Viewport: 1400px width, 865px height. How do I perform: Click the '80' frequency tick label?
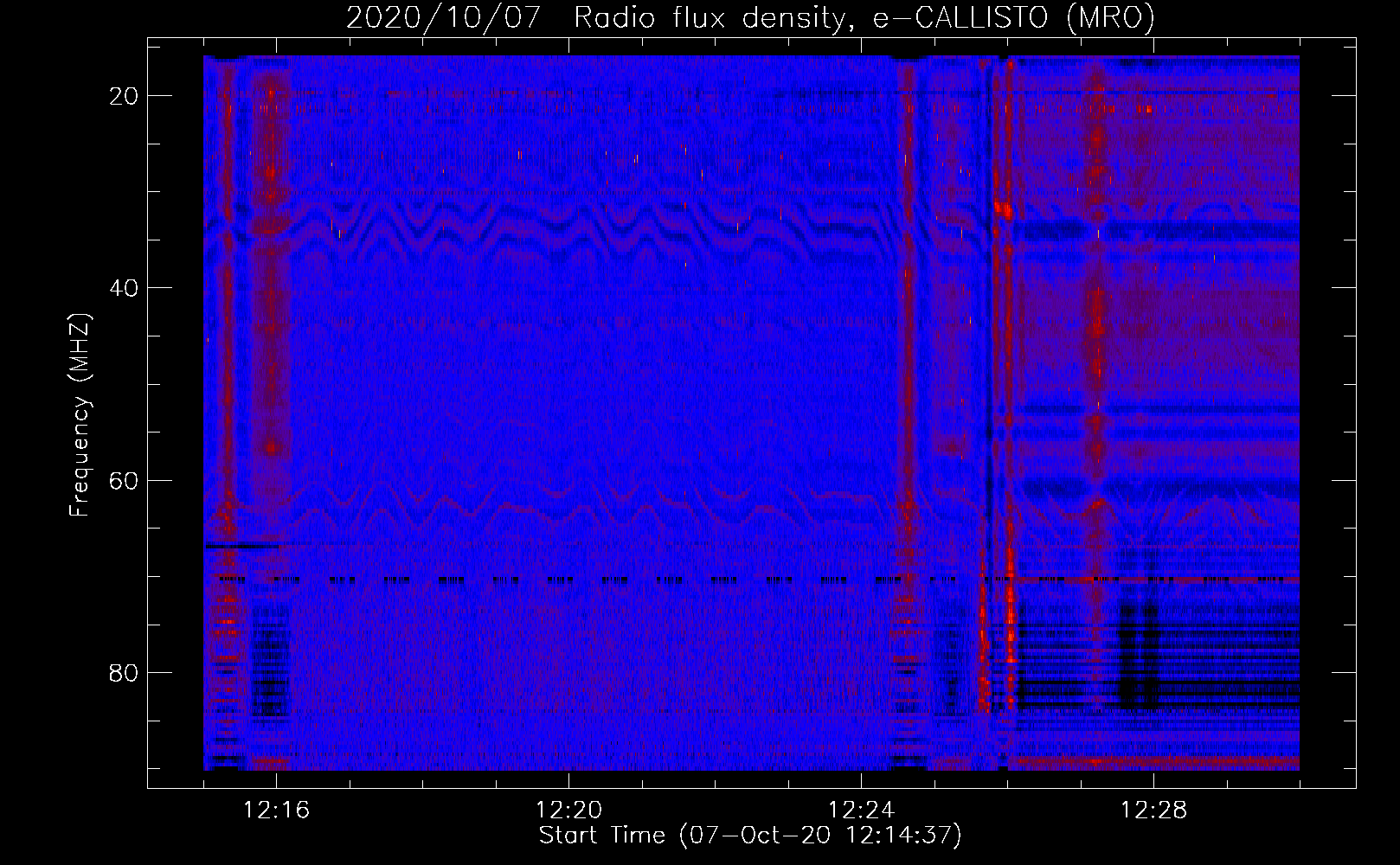click(125, 672)
